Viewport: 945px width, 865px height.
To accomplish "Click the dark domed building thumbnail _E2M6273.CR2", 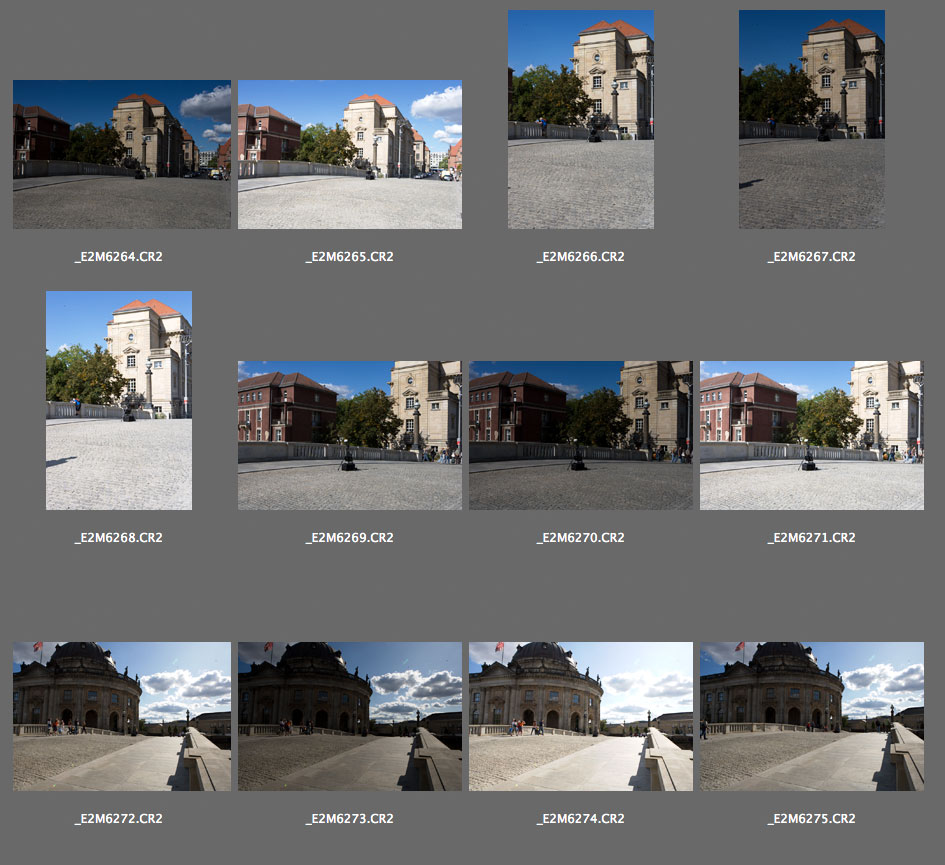I will click(350, 717).
